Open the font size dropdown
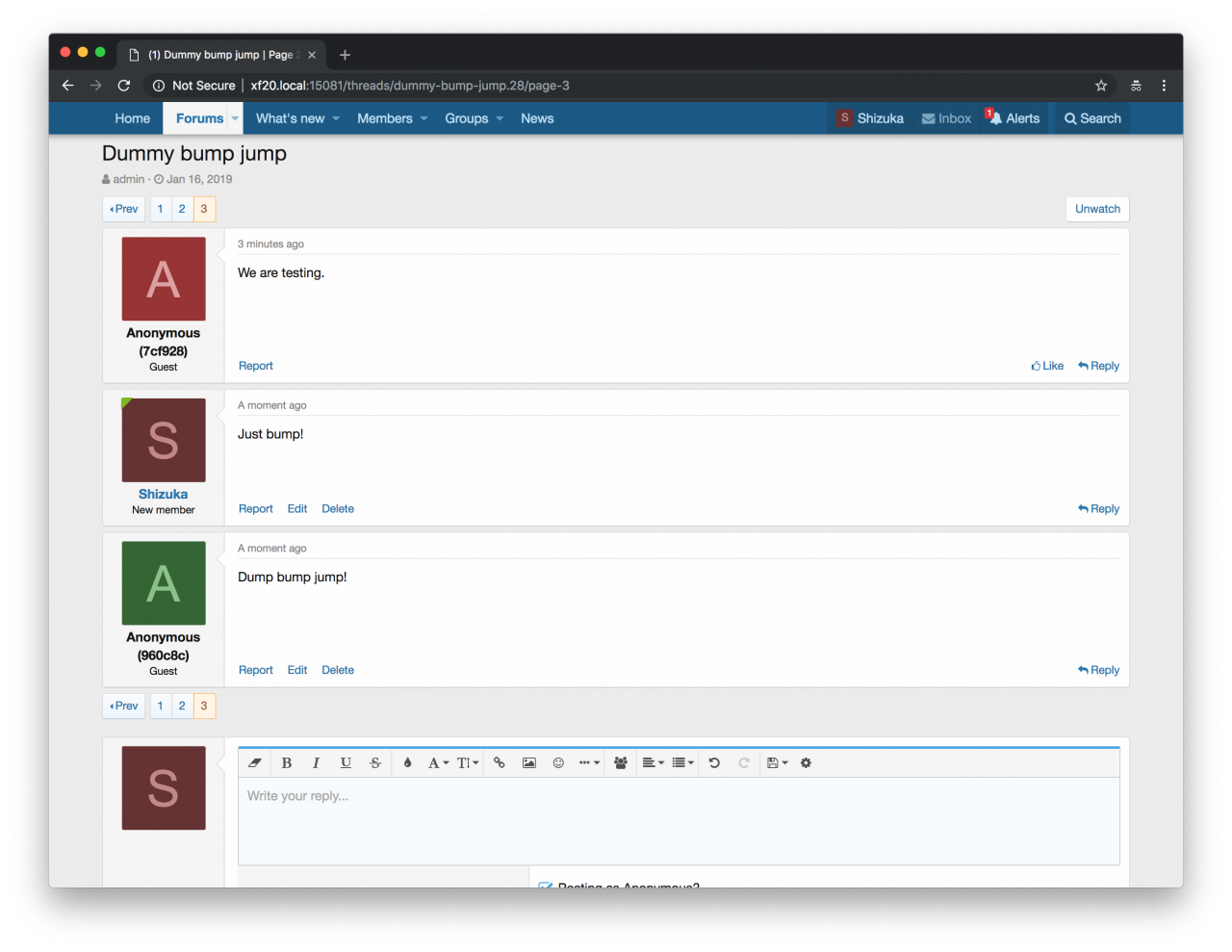Image resolution: width=1232 pixels, height=952 pixels. tap(468, 763)
